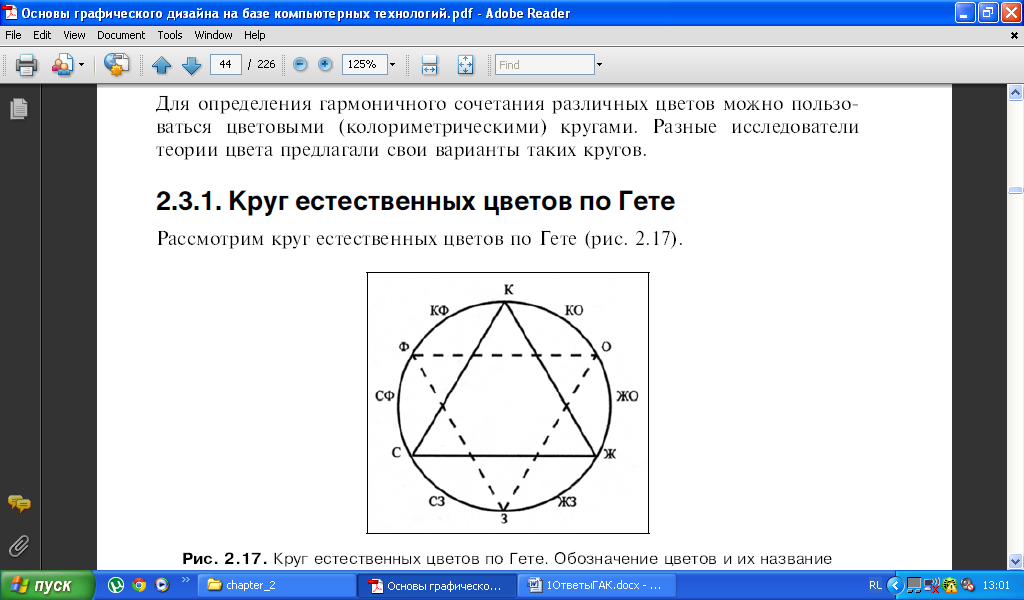Zoom out with the minus button
Screen dimensions: 1024x600
pos(300,64)
